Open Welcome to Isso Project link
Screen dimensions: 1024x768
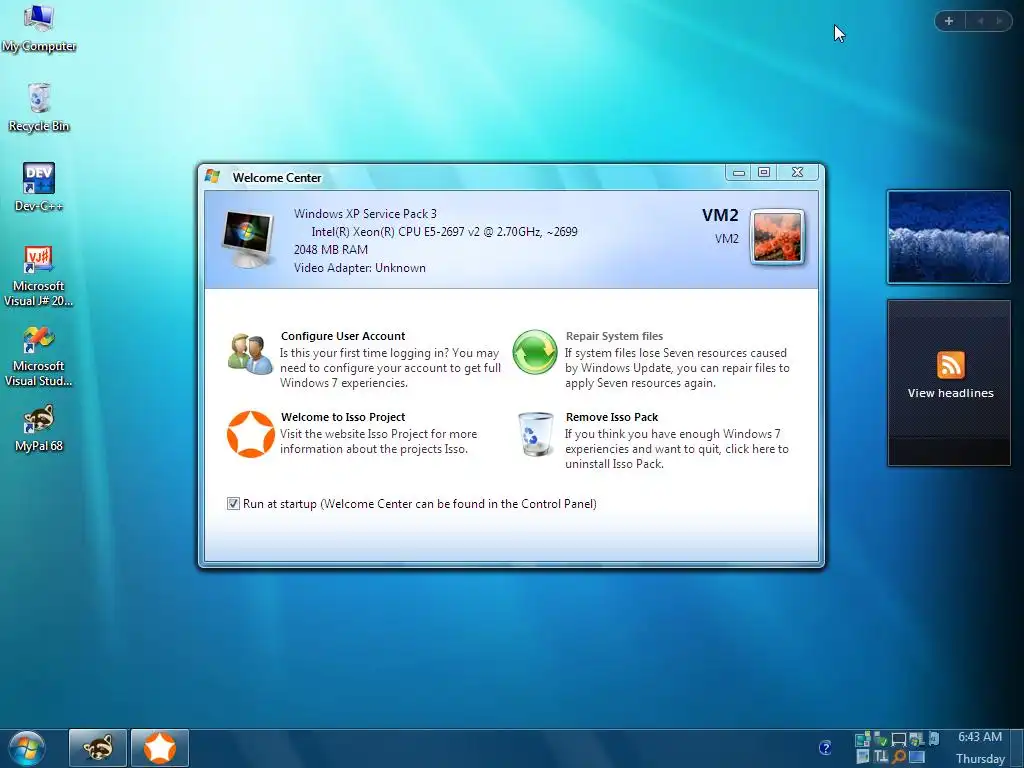[343, 417]
